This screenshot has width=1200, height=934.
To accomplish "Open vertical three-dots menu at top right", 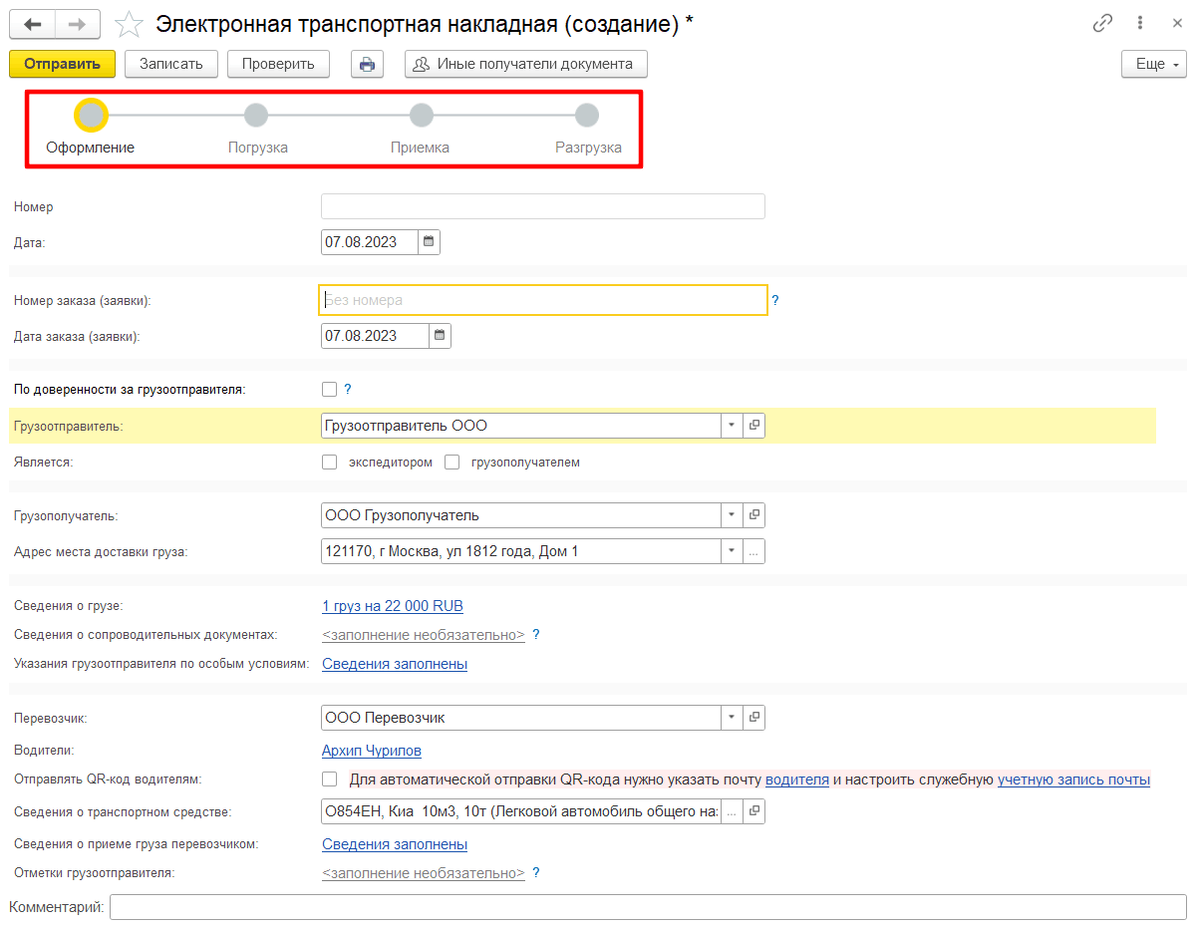I will (x=1140, y=24).
